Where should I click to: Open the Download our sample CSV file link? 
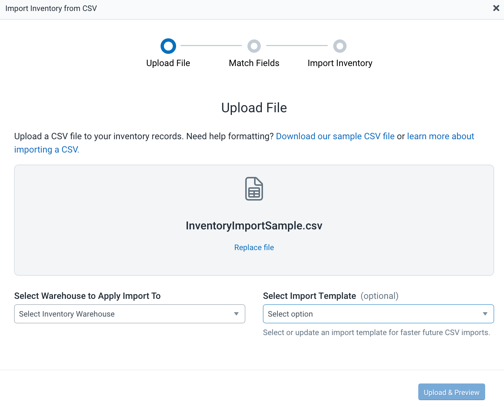(x=335, y=136)
